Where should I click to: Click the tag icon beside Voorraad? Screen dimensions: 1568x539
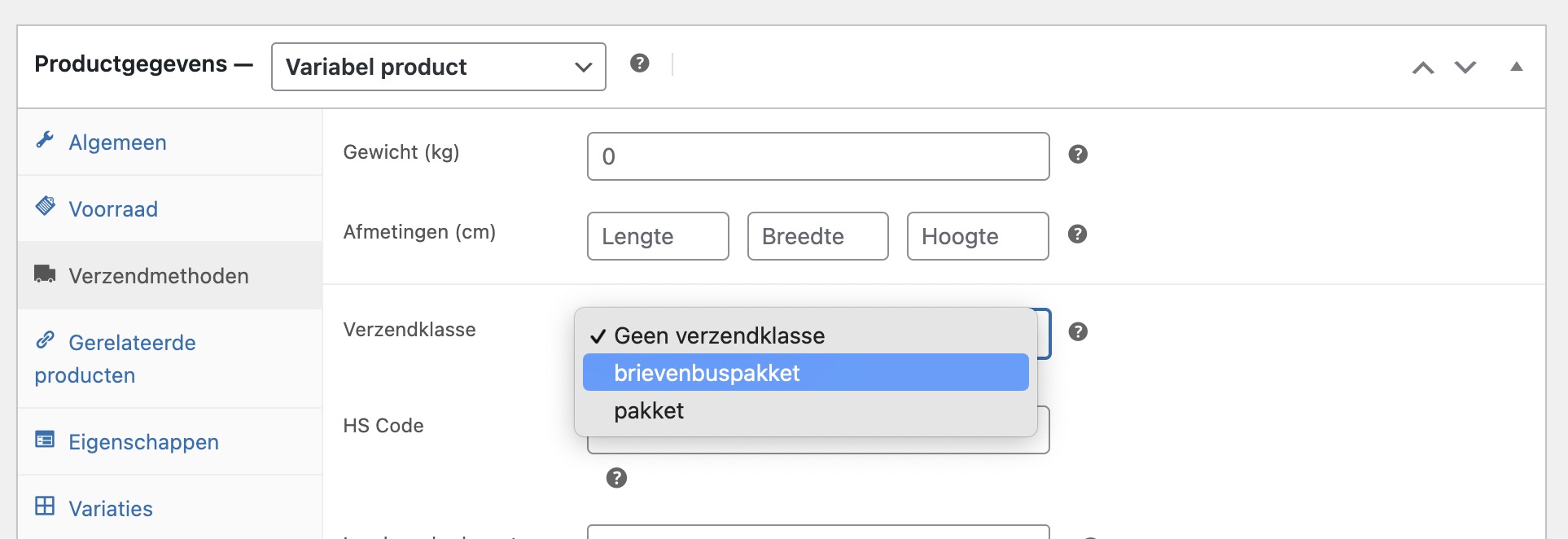coord(46,207)
